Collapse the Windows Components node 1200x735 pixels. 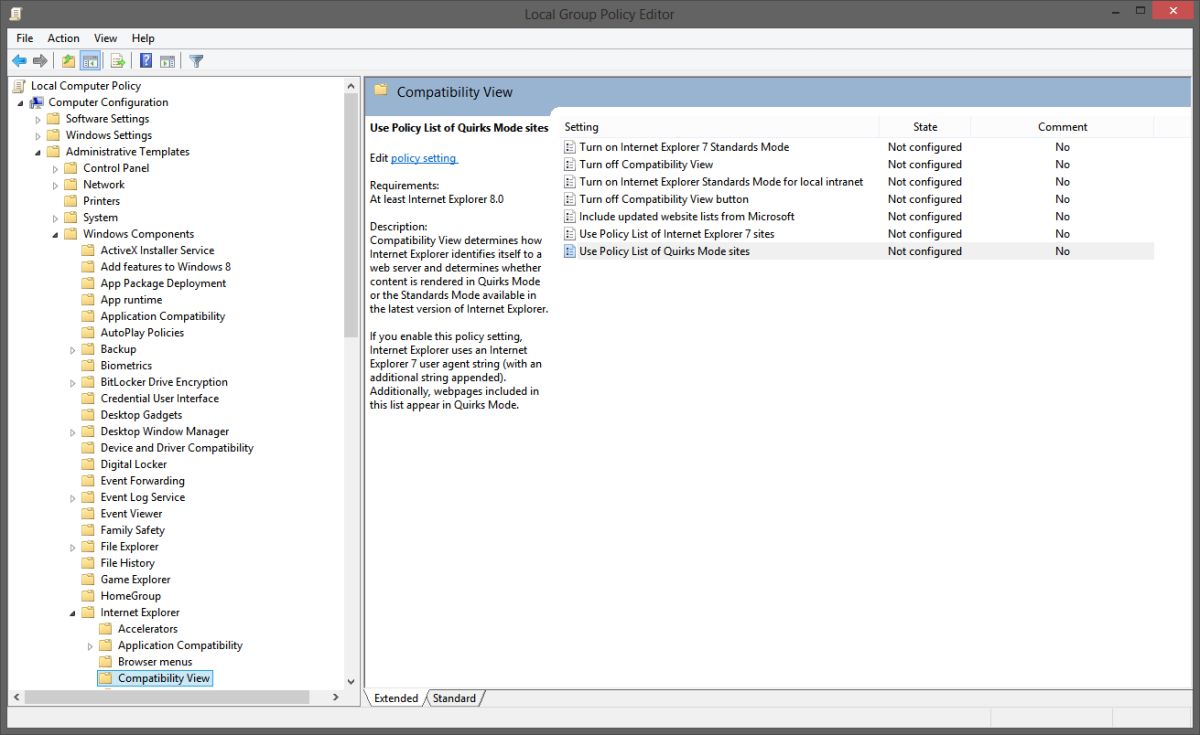[x=56, y=235]
